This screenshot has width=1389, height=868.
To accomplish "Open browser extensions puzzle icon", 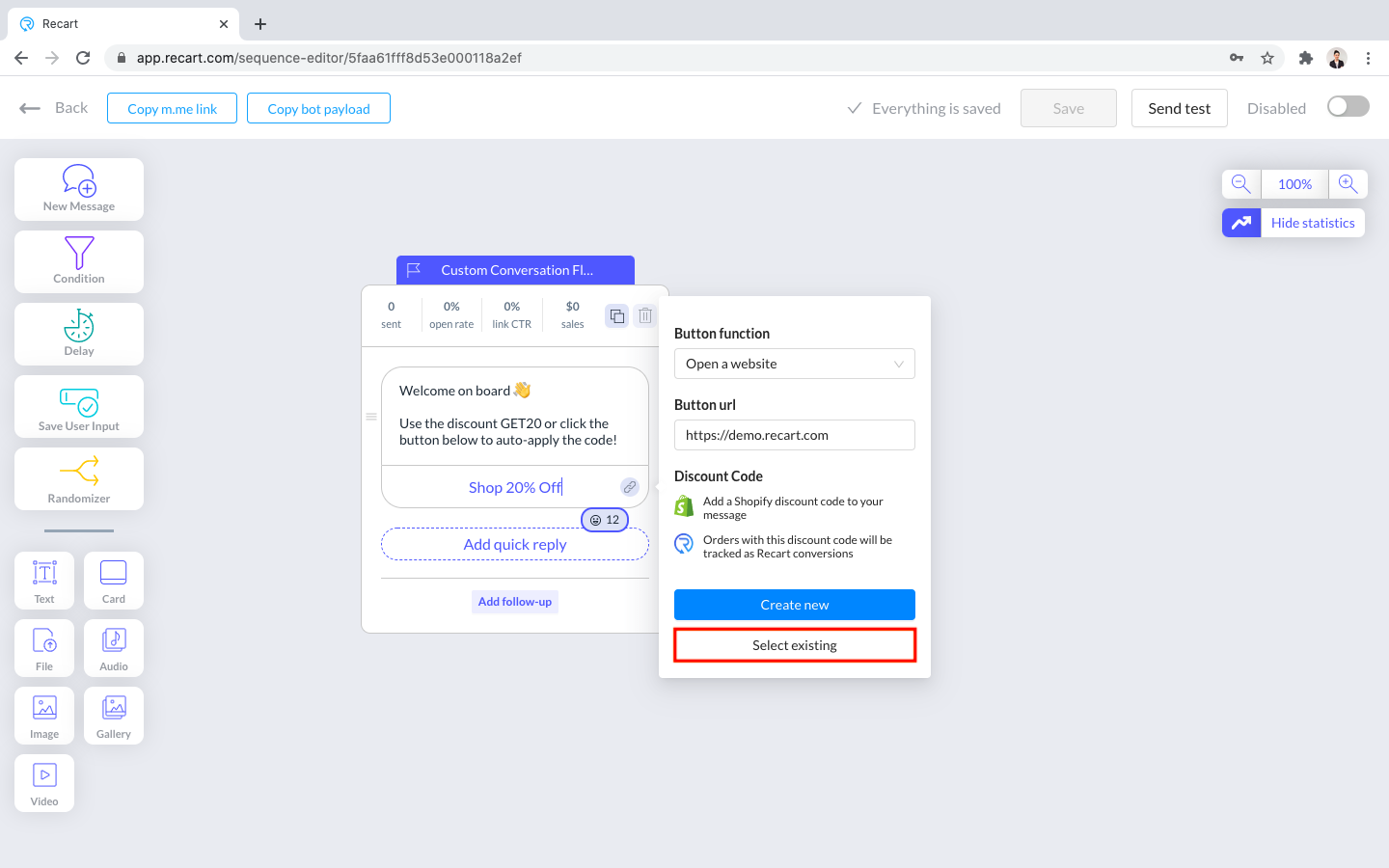I will pos(1306,58).
